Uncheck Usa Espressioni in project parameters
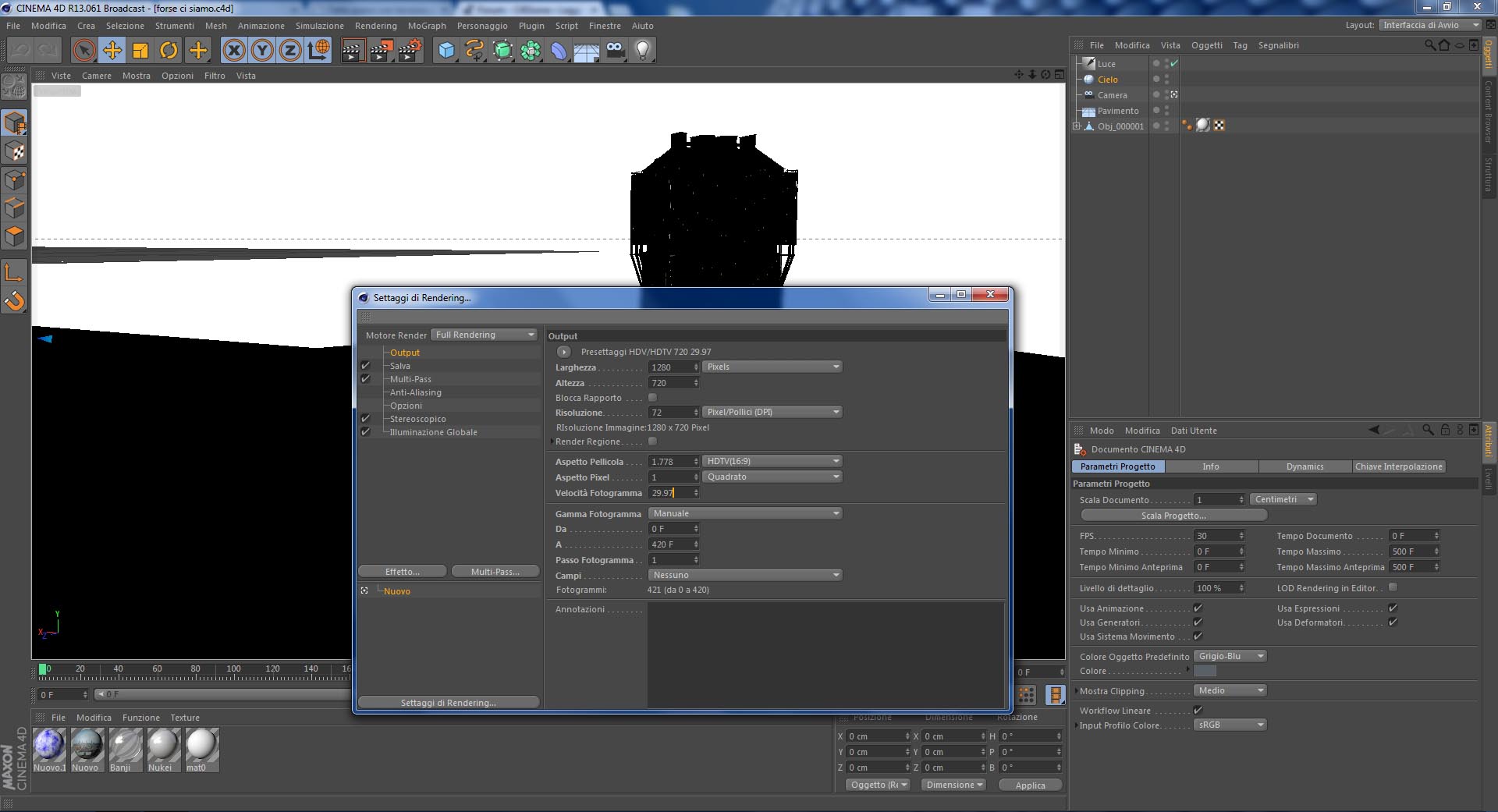 pos(1393,608)
